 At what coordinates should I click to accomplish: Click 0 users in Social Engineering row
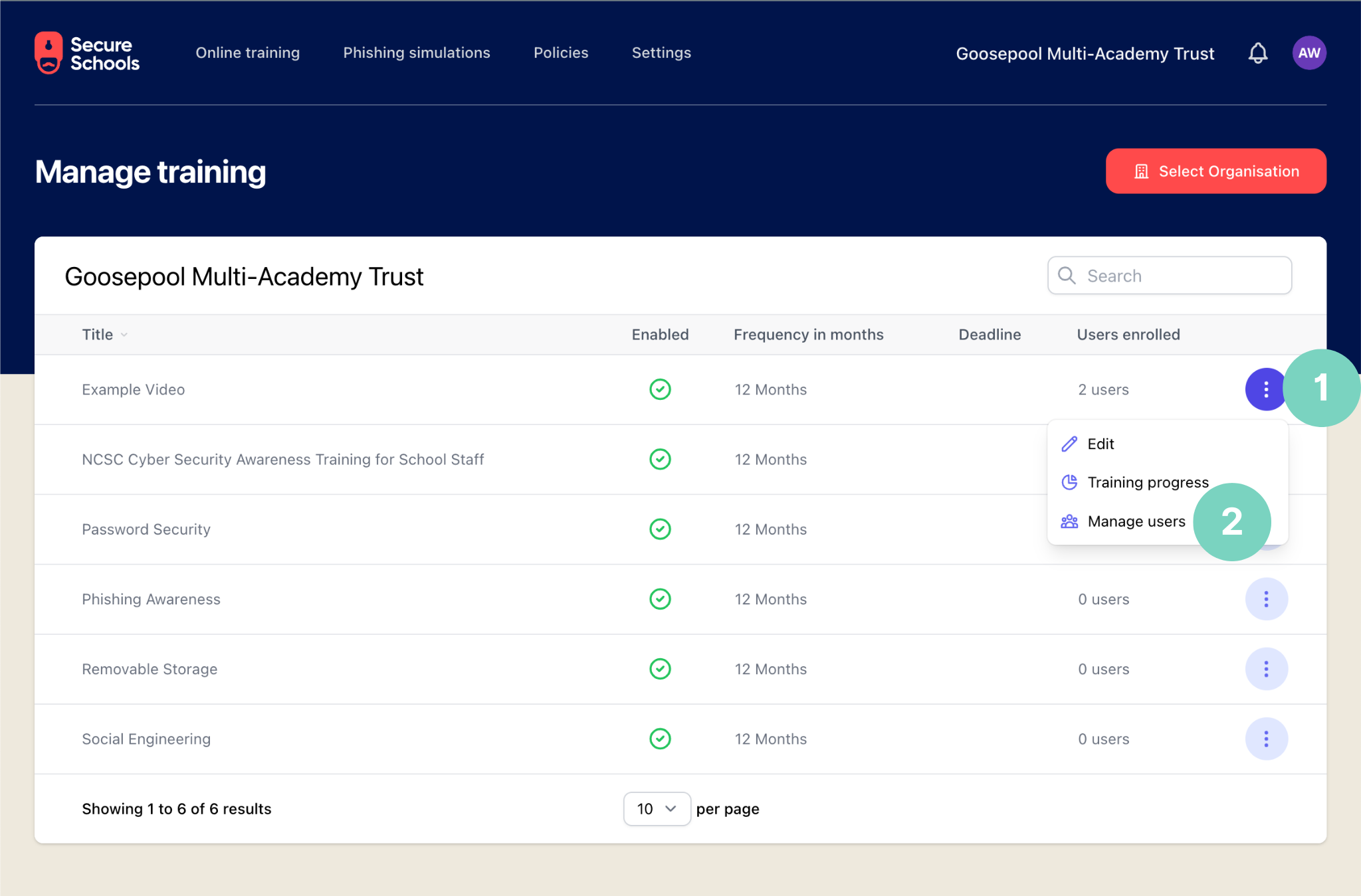1103,739
